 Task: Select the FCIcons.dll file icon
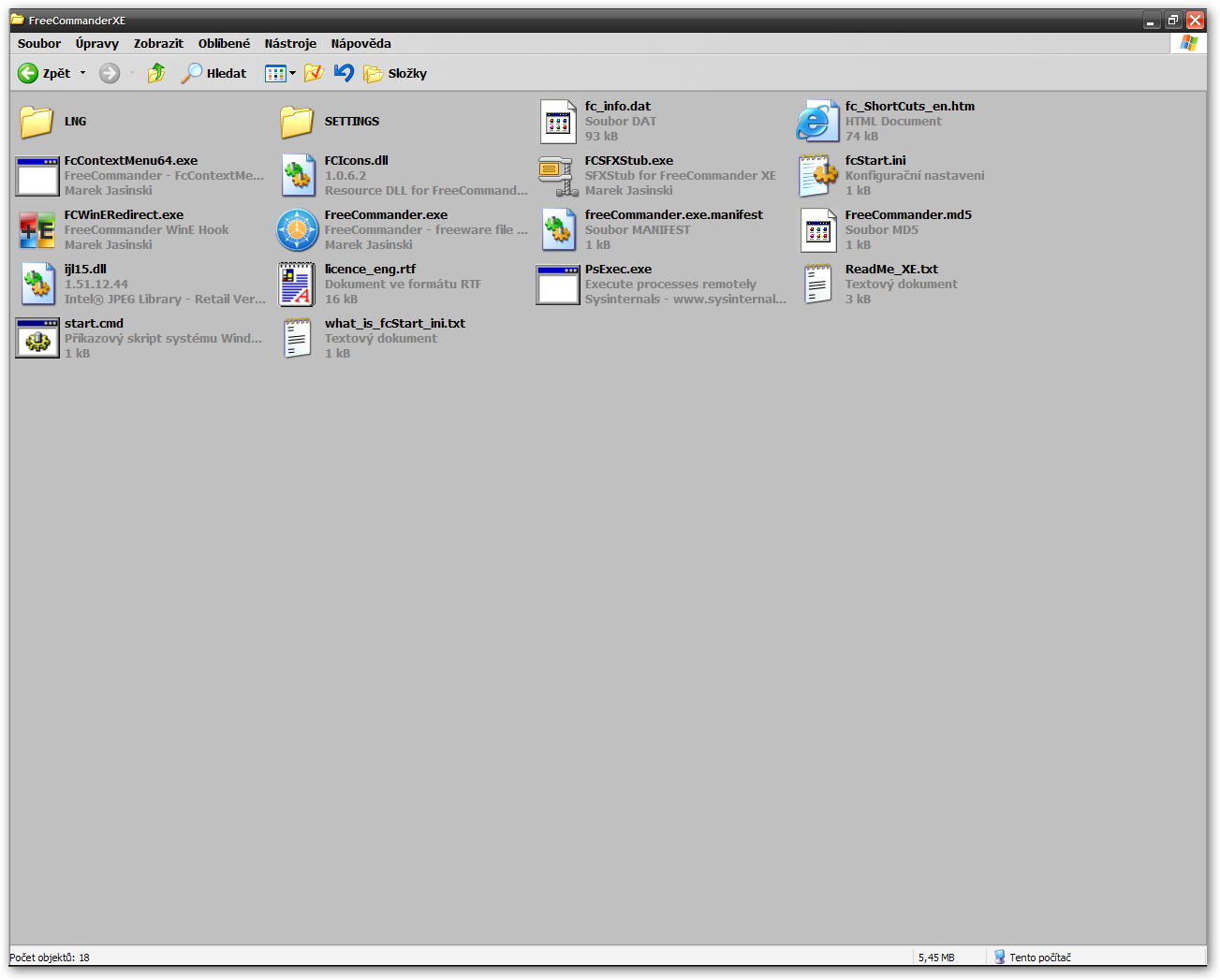pos(298,176)
